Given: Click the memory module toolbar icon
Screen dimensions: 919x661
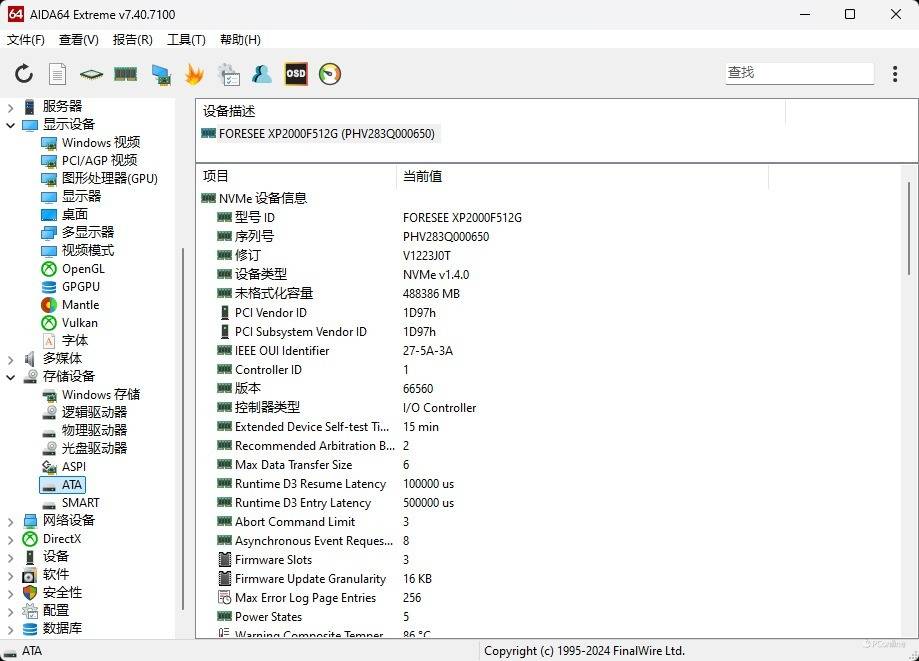Looking at the screenshot, I should coord(125,74).
